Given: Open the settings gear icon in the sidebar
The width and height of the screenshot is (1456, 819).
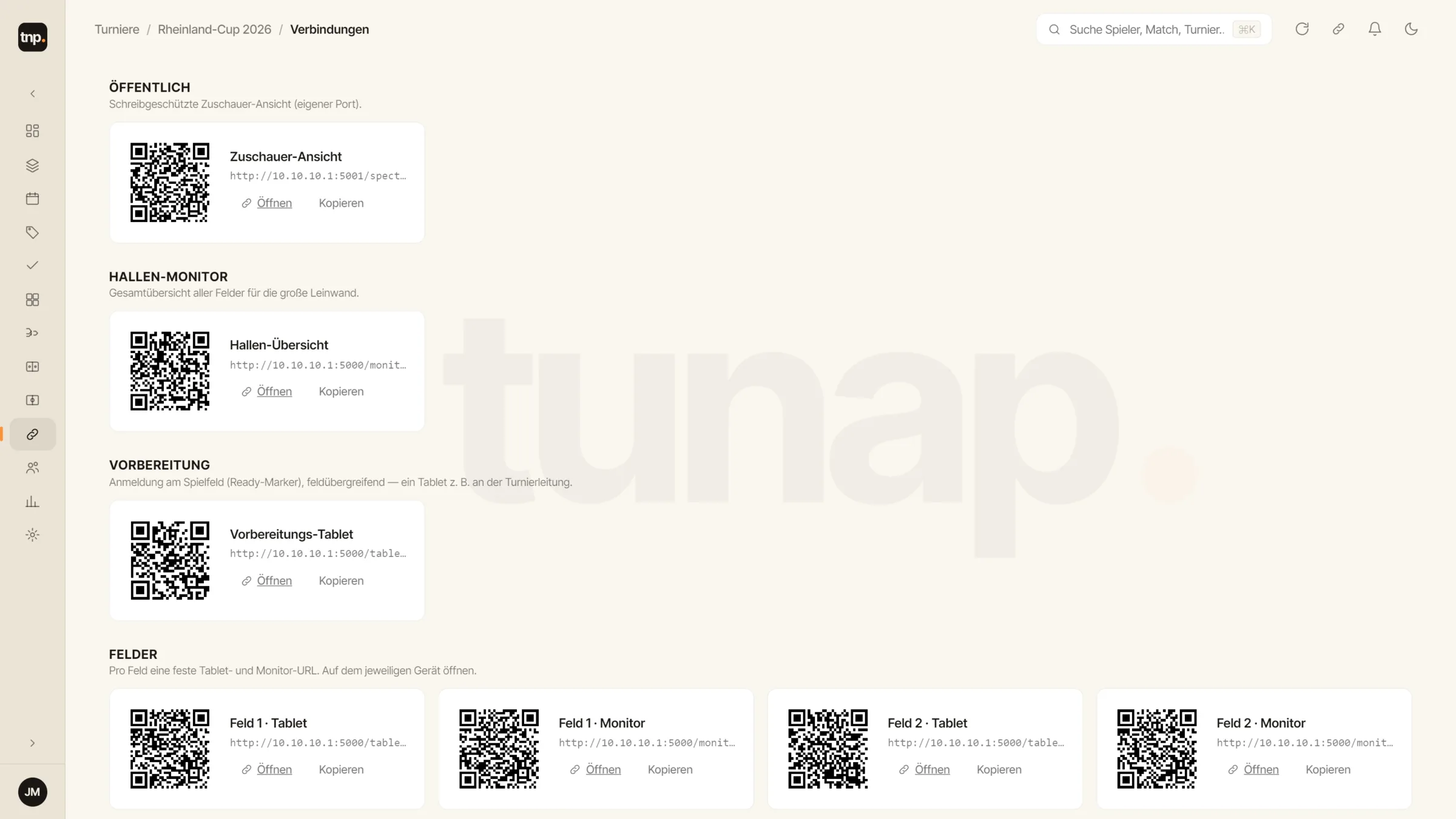Looking at the screenshot, I should (x=33, y=535).
